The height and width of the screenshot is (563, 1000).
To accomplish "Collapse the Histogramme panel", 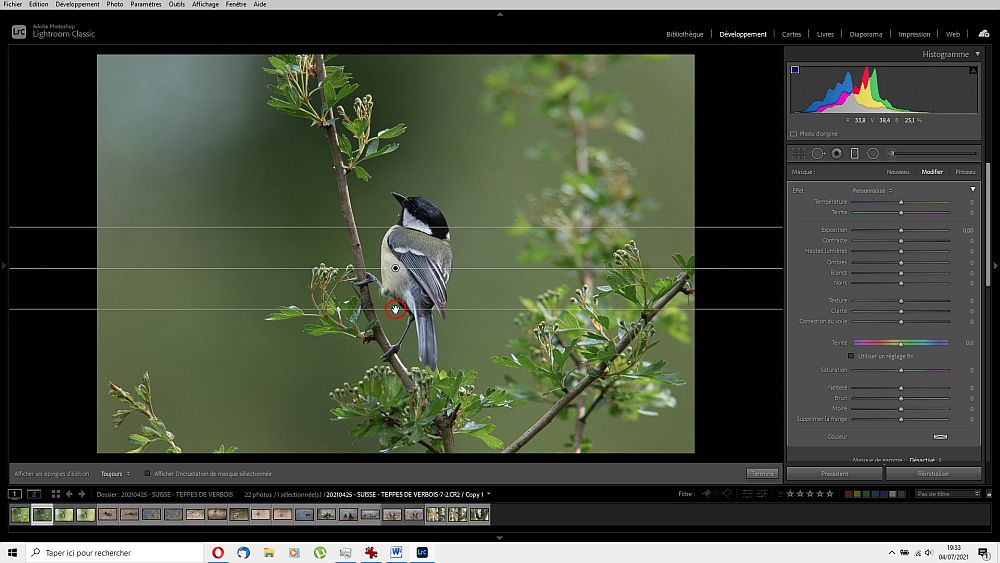I will point(977,54).
